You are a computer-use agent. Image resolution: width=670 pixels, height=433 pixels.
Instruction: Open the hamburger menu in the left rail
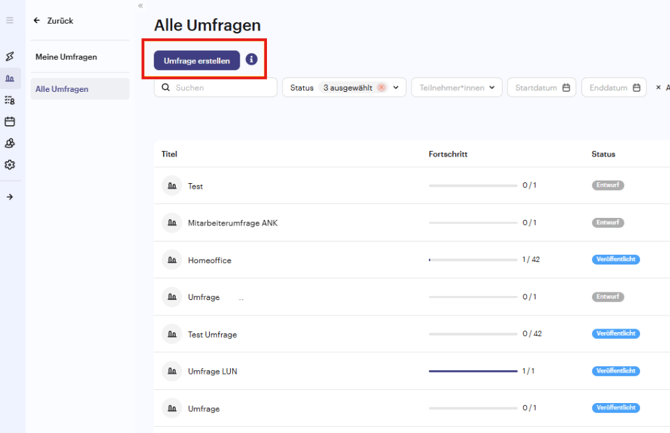[x=10, y=20]
